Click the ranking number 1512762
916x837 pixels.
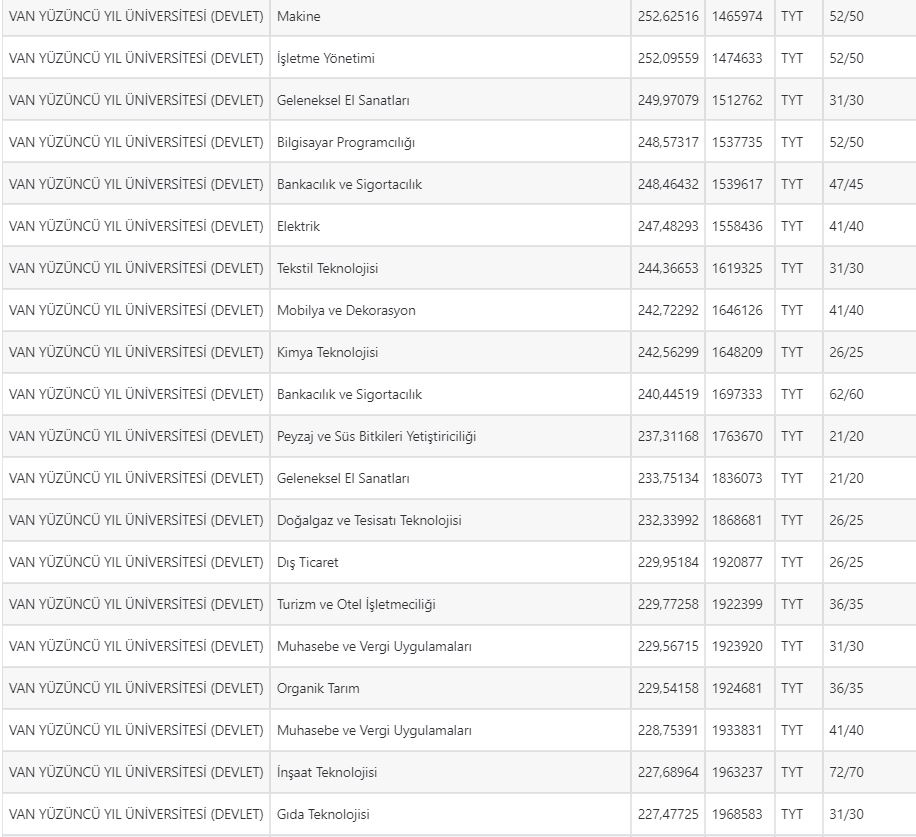737,100
